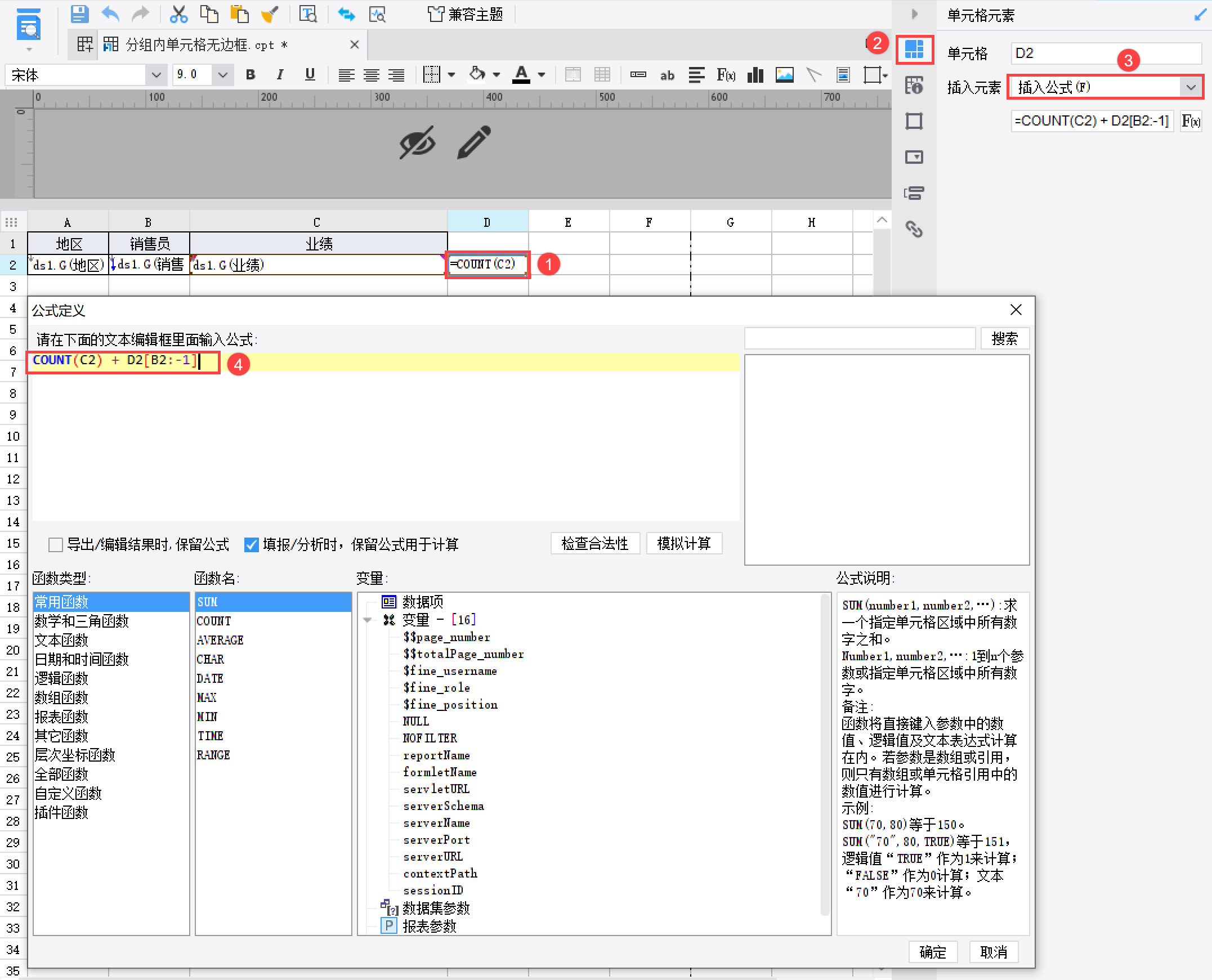Collapse the 变量 tree node
Screen dimensions: 1212x980
pyautogui.click(x=368, y=620)
